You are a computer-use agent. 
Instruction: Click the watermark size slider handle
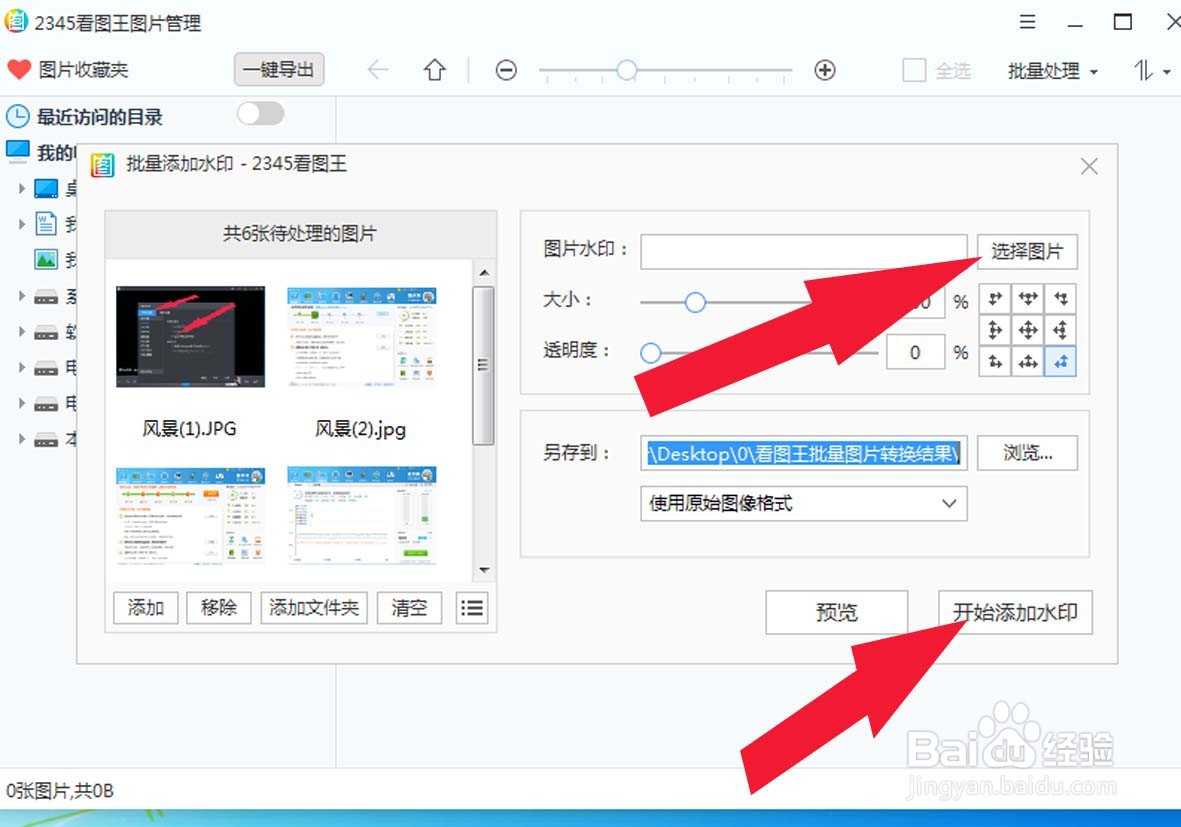click(x=695, y=303)
